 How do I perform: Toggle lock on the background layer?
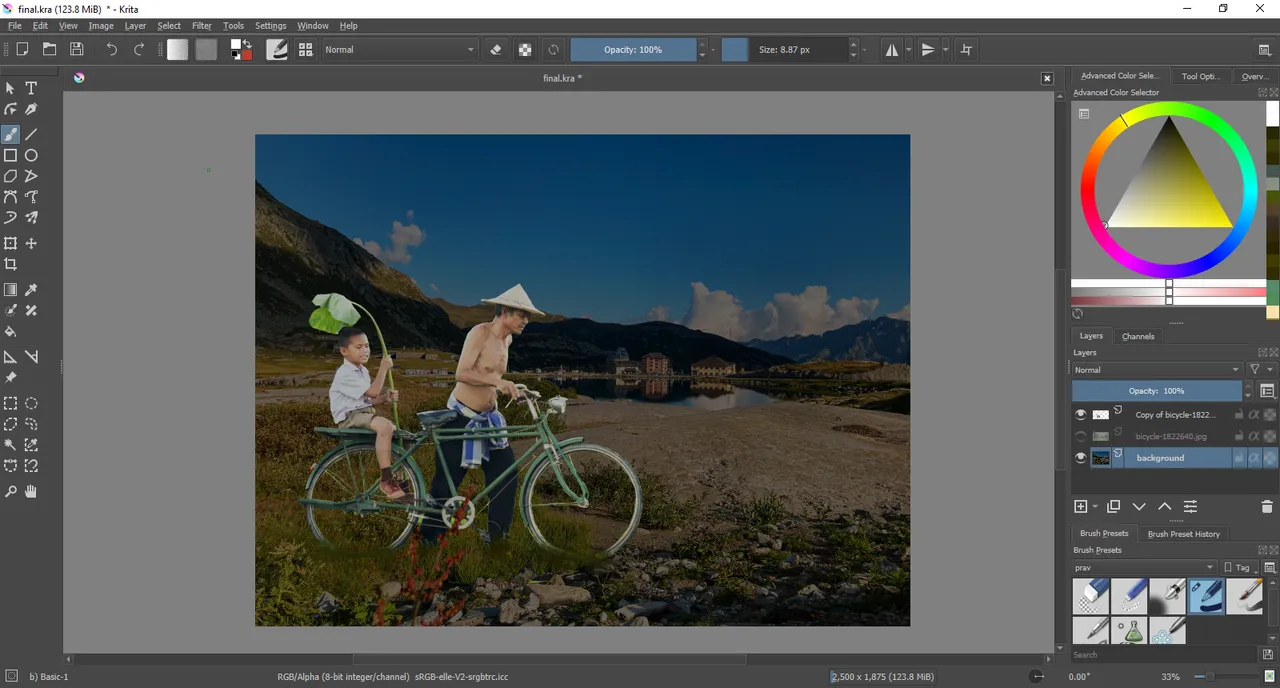click(1238, 458)
